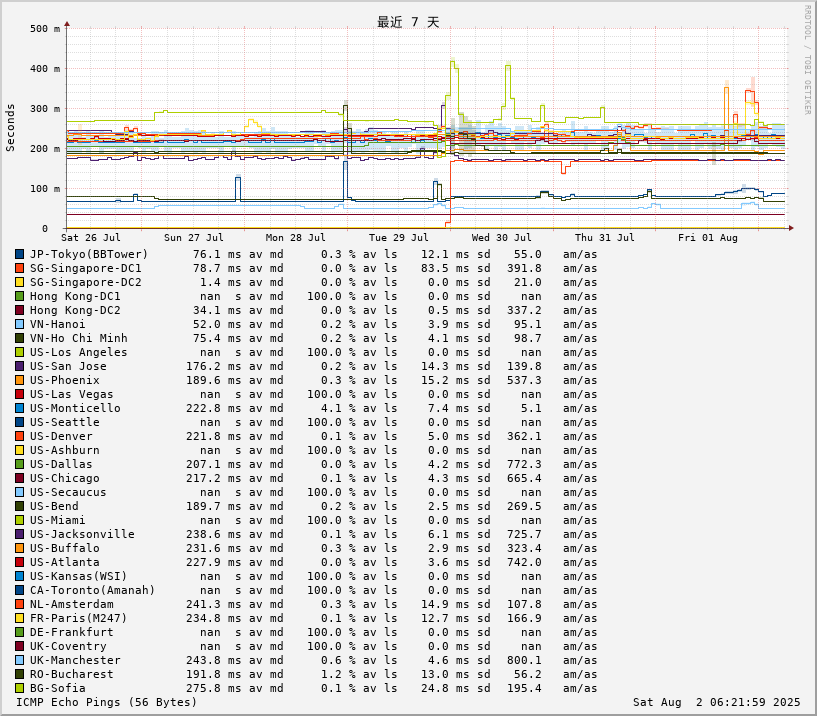The width and height of the screenshot is (817, 716).
Task: Click the 'NL-Amsterdam' legend label
Action: (x=71, y=604)
